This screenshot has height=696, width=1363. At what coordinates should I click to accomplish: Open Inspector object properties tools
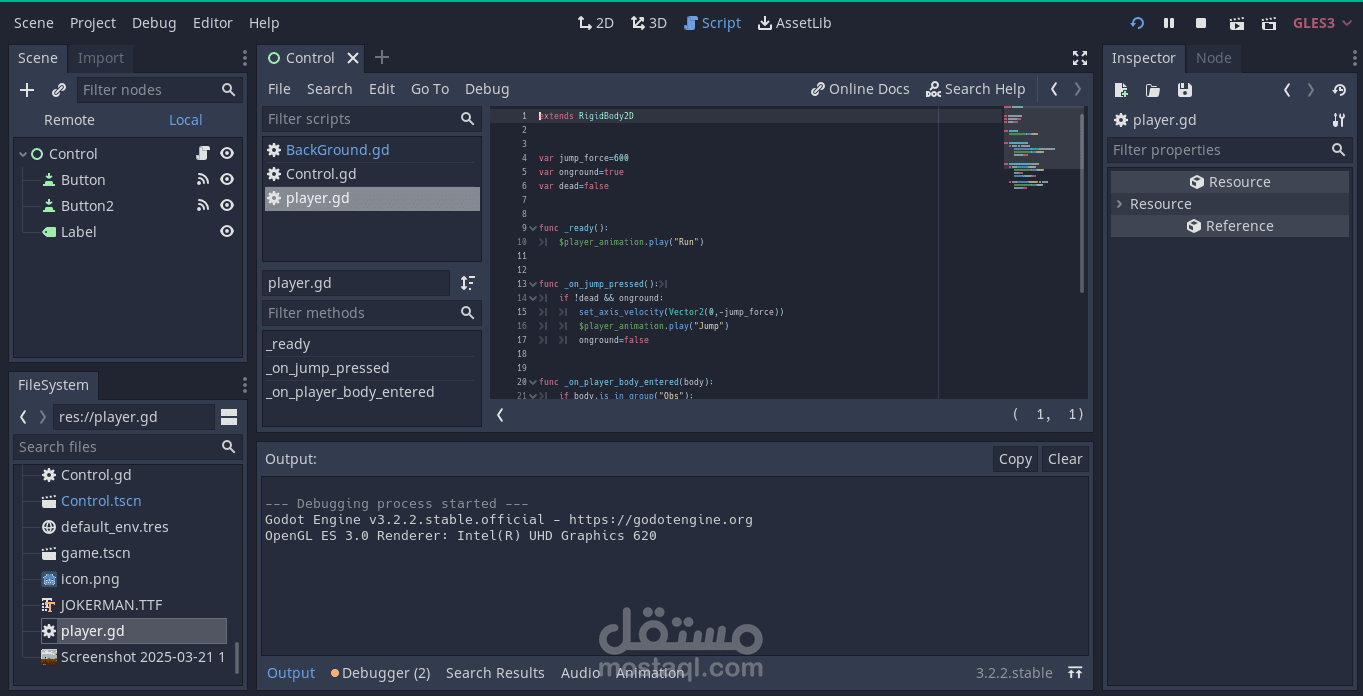pyautogui.click(x=1339, y=120)
